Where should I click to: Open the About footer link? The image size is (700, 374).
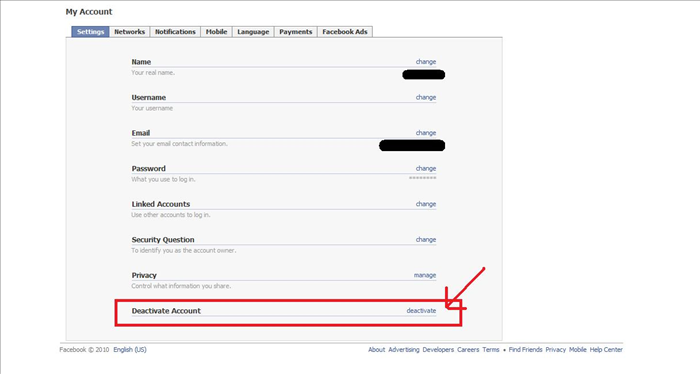pyautogui.click(x=376, y=349)
